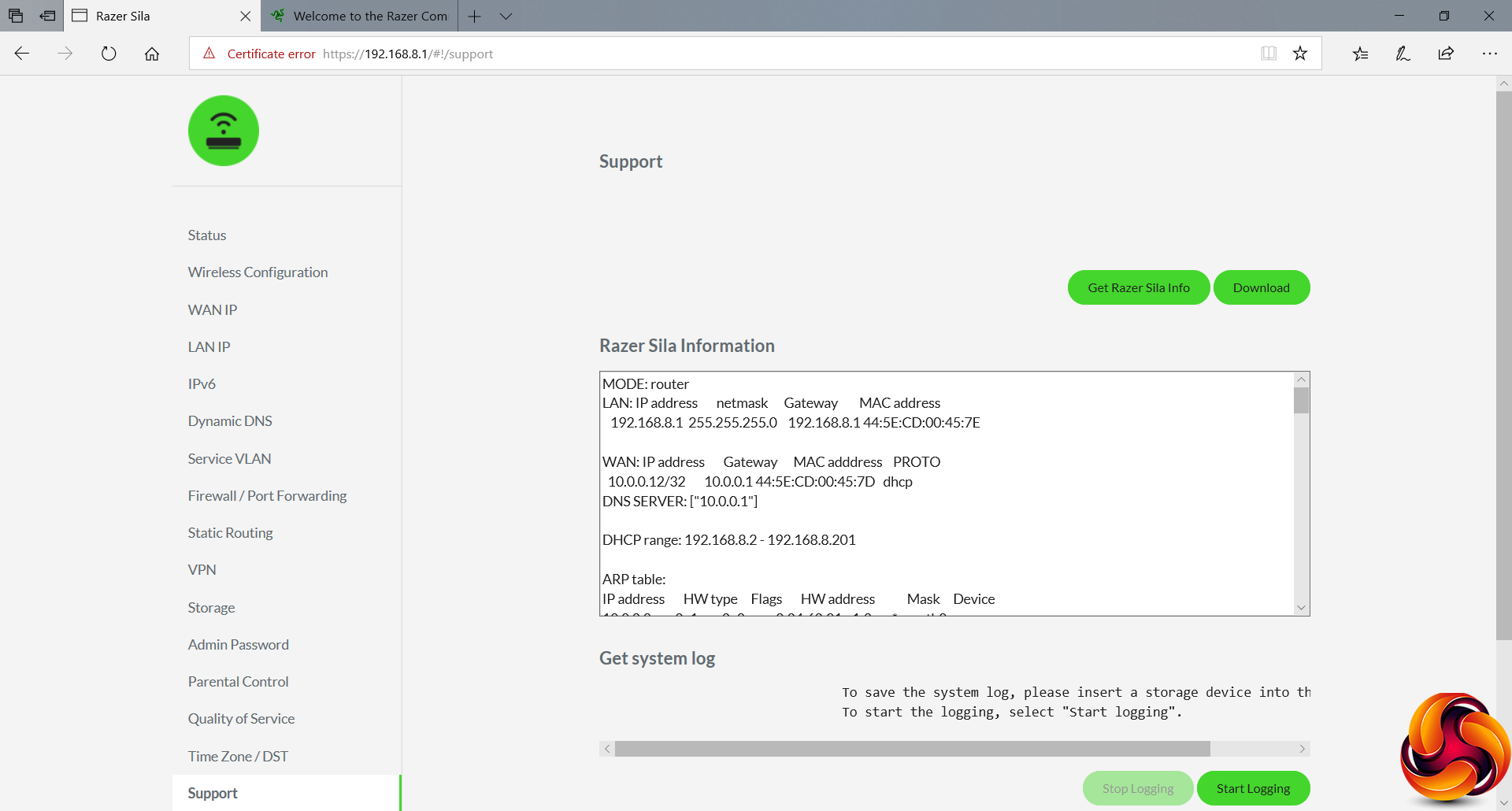Click the address bar URL field
1512x811 pixels.
[754, 54]
